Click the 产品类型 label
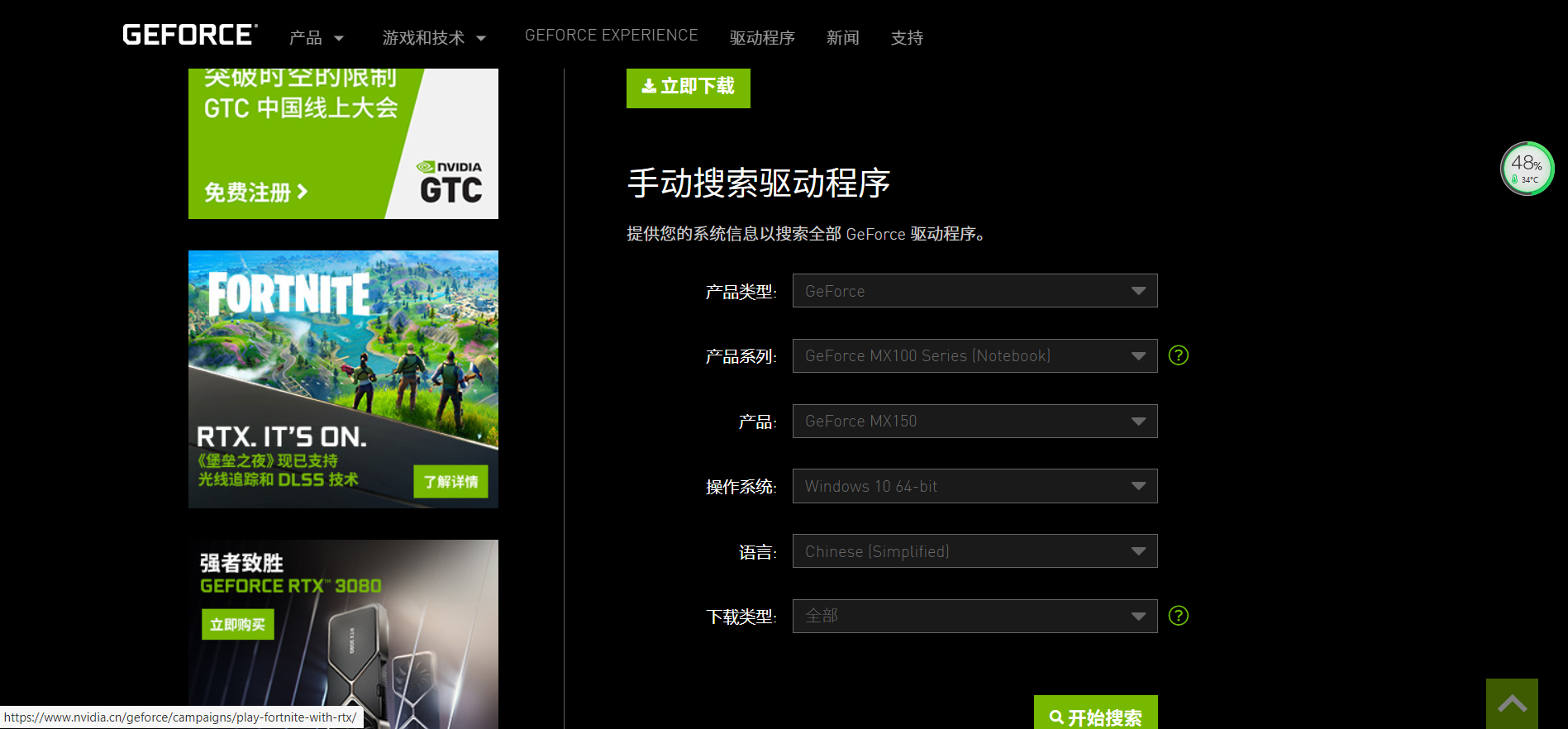 tap(741, 292)
